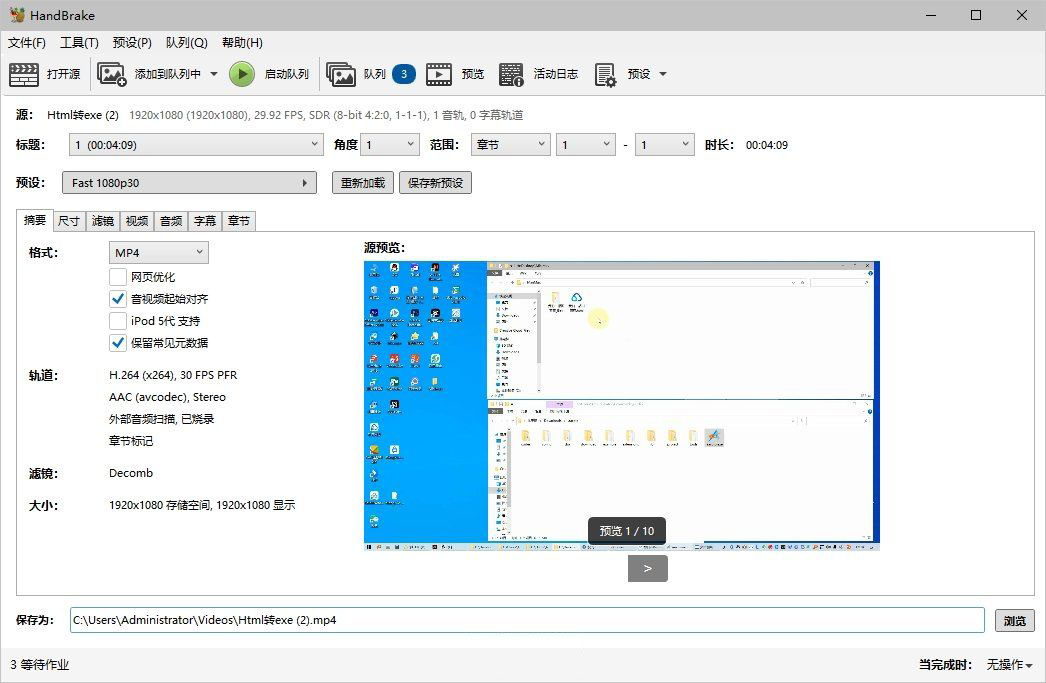
Task: Click the 保存新预设 button
Action: point(435,182)
